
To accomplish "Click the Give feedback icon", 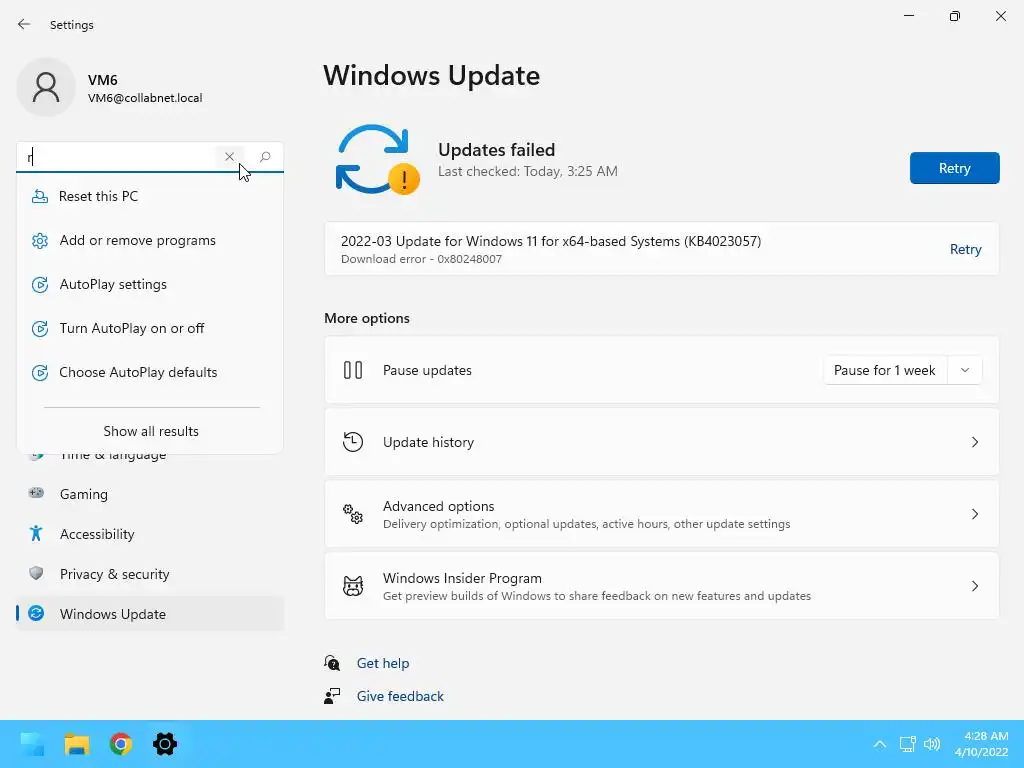I will [x=332, y=696].
